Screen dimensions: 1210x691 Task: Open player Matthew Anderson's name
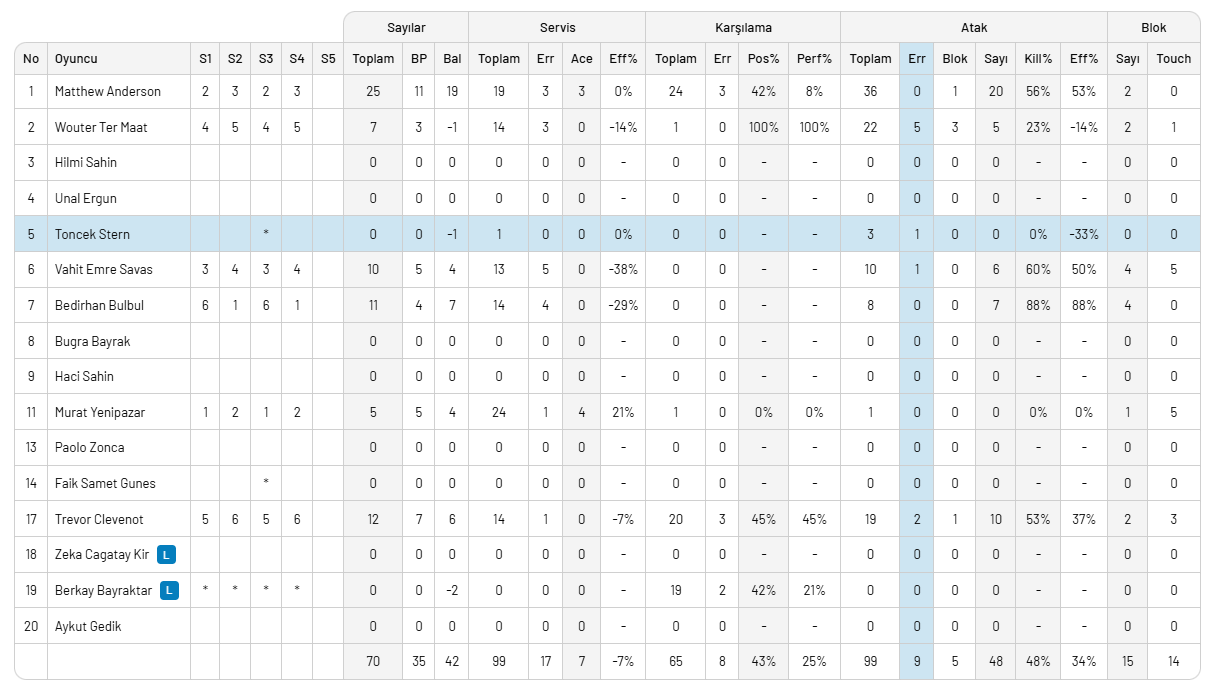click(108, 92)
